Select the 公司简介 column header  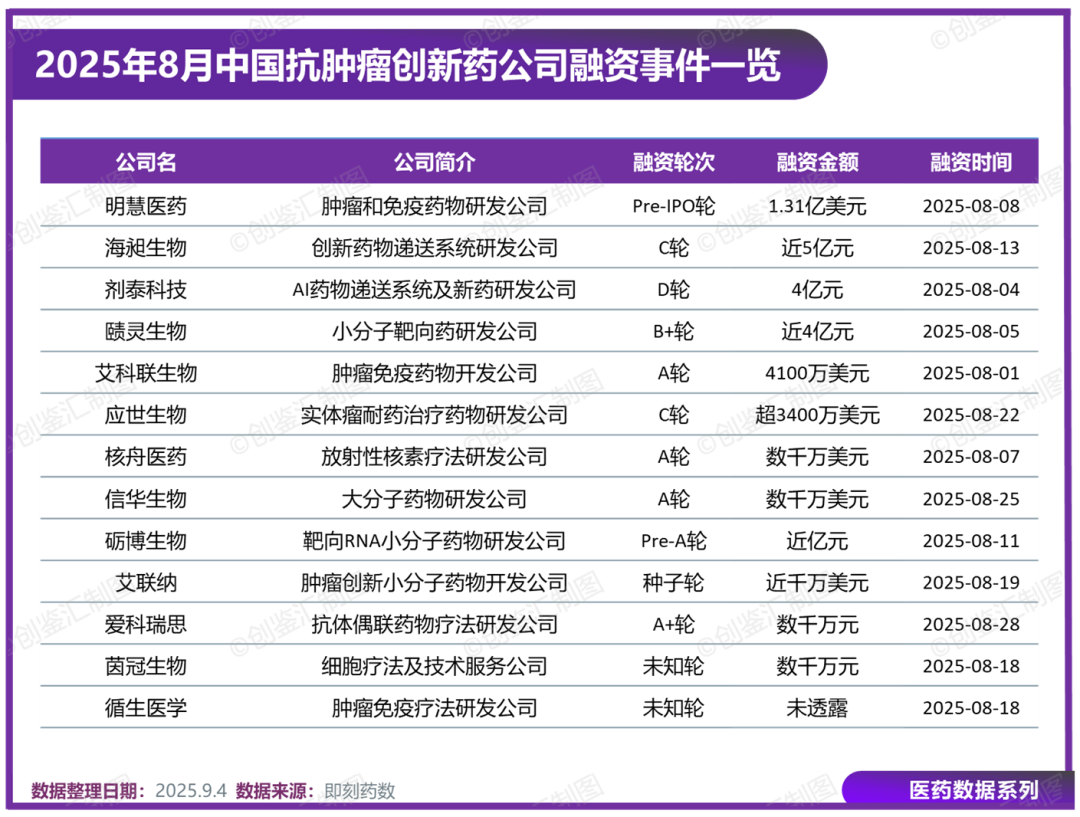434,163
